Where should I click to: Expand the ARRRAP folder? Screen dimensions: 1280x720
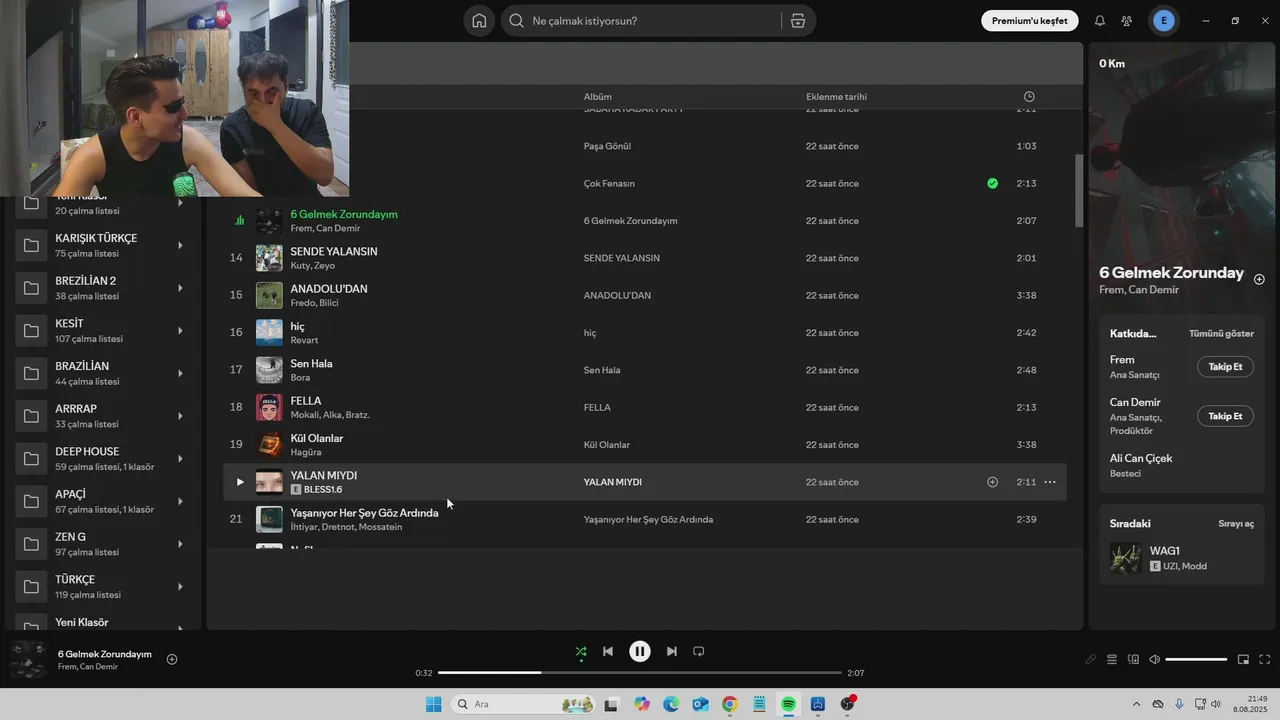point(180,416)
